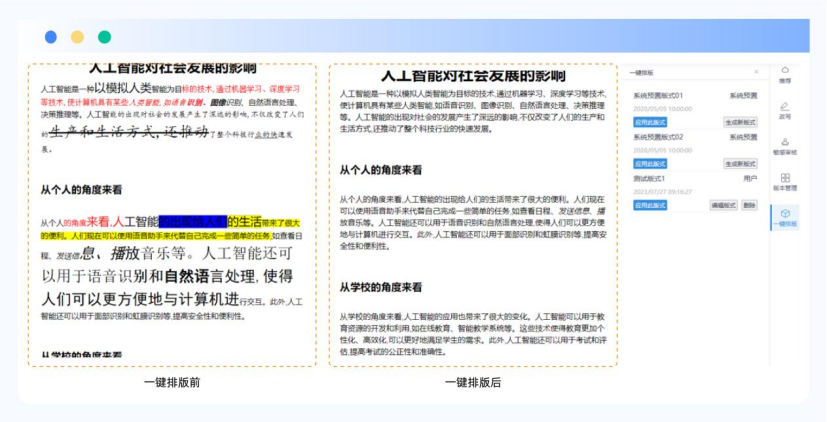
Task: Generate new template from 系统预置板式01
Action: point(740,122)
